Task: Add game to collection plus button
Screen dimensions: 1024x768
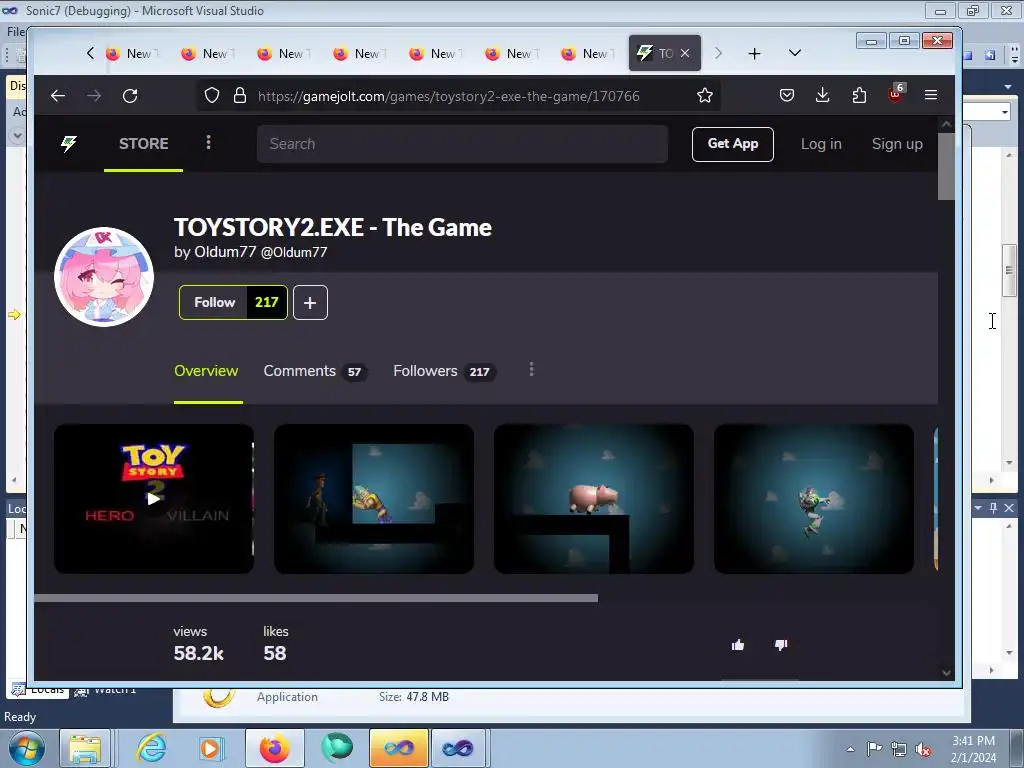Action: tap(310, 302)
